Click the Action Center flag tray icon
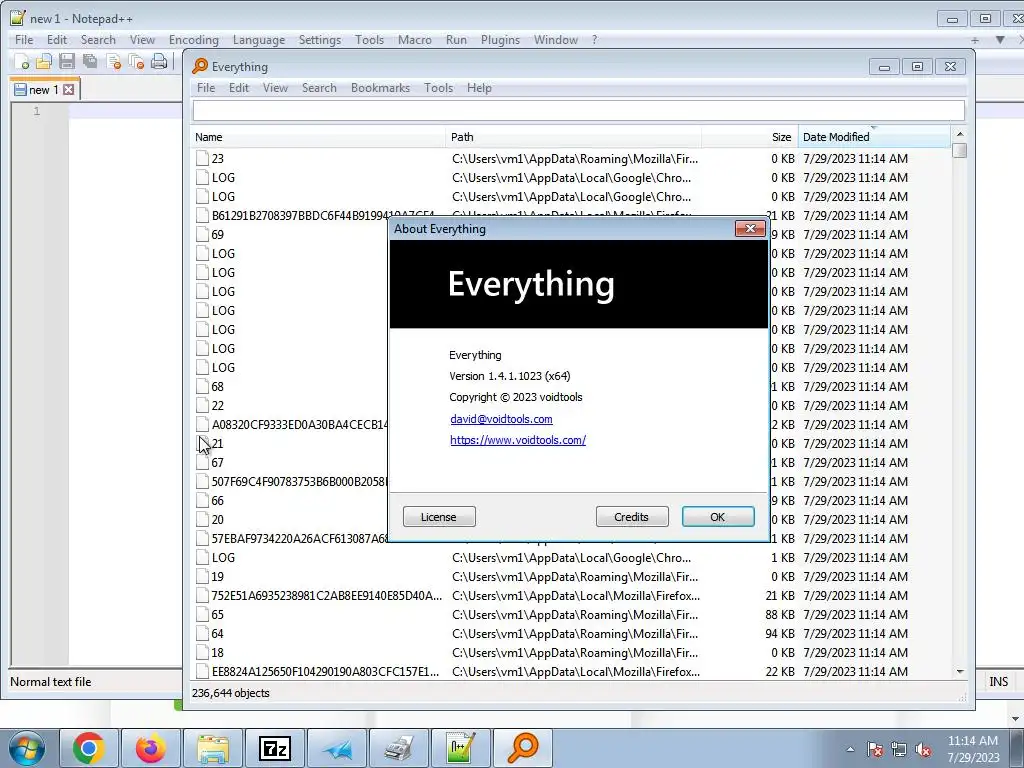Viewport: 1024px width, 768px height. (x=875, y=750)
